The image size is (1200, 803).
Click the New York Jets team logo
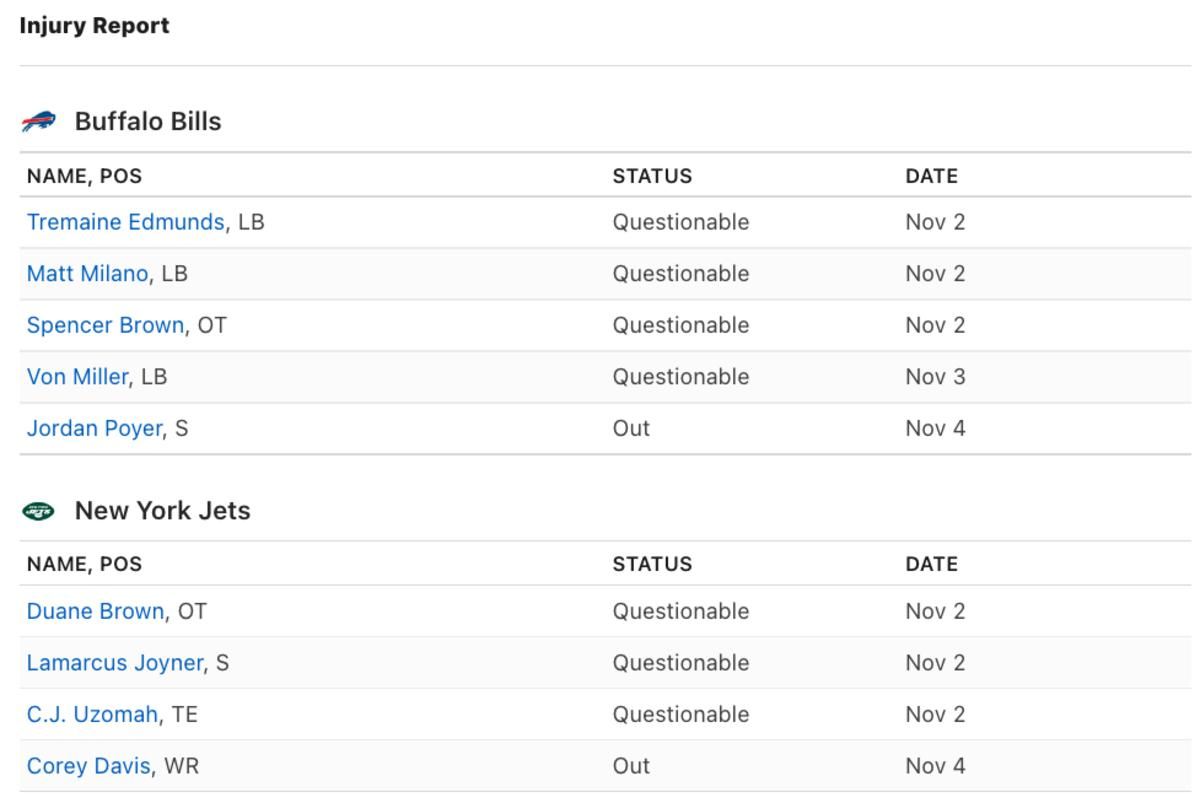pyautogui.click(x=39, y=511)
